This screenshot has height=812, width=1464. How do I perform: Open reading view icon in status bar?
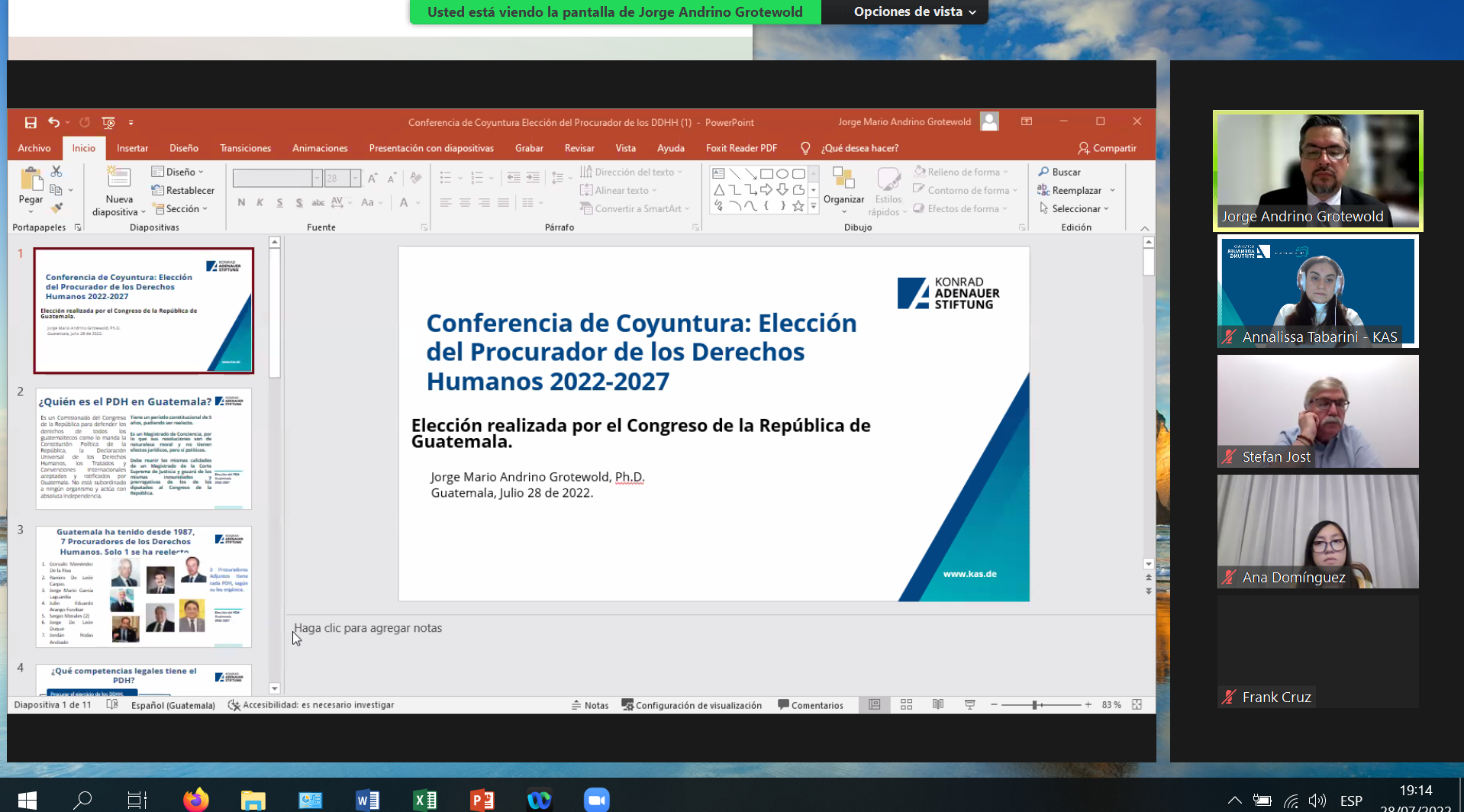click(938, 705)
